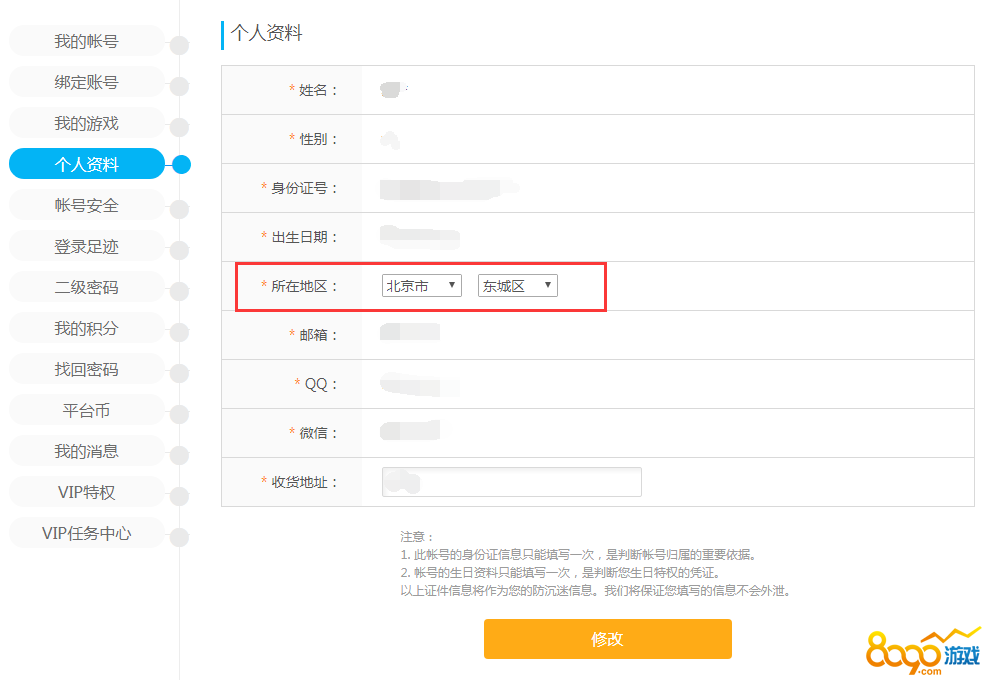Select 找回密码 menu item
This screenshot has height=680, width=992.
(x=86, y=369)
